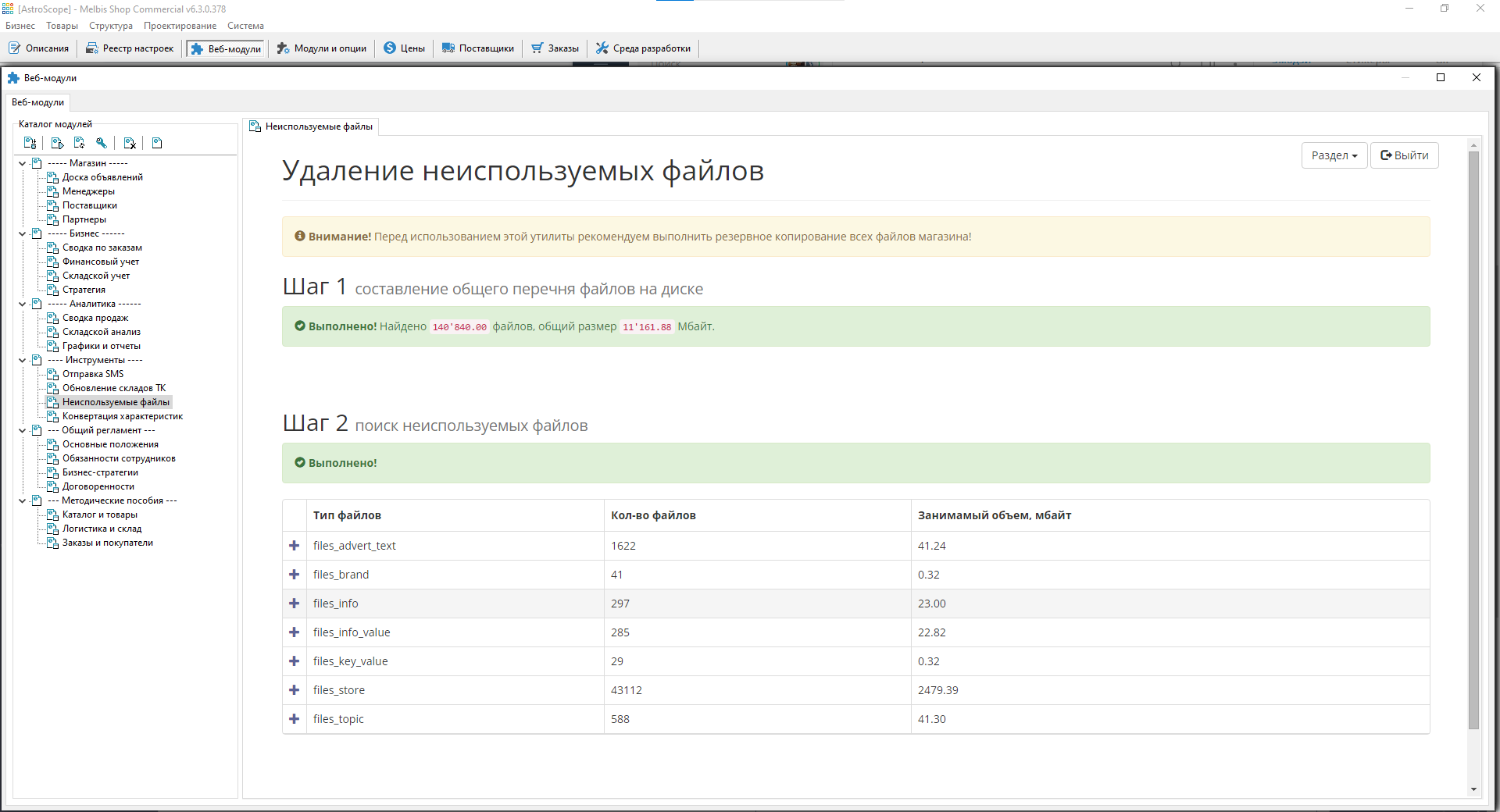
Task: Collapse the Методические пособия tree group
Action: (23, 500)
